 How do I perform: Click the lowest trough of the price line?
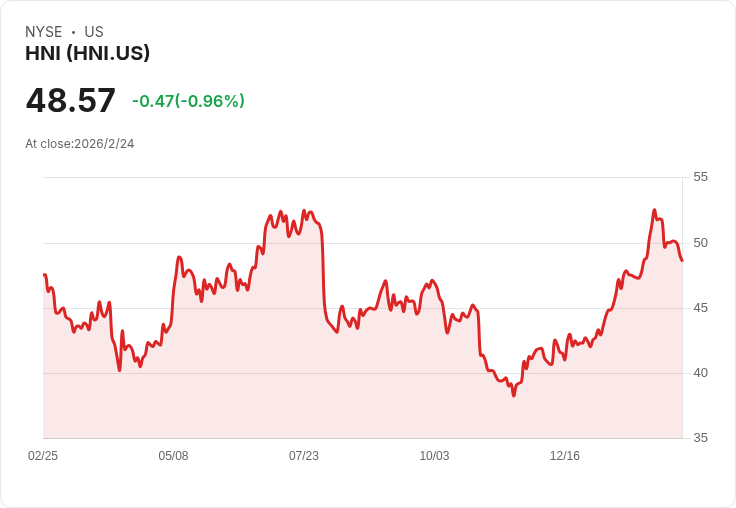coord(514,395)
